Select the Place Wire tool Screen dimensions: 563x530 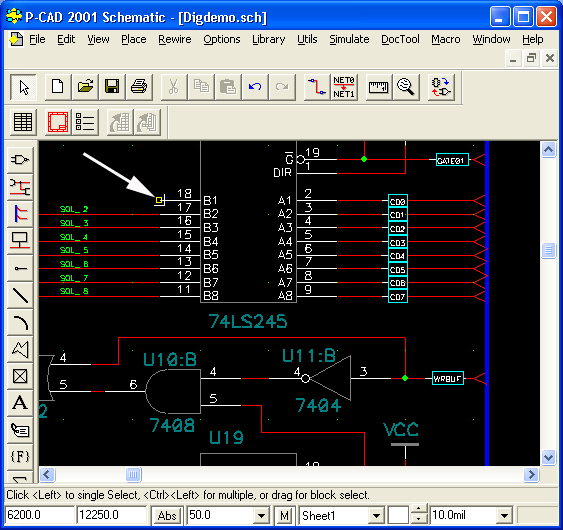click(20, 187)
